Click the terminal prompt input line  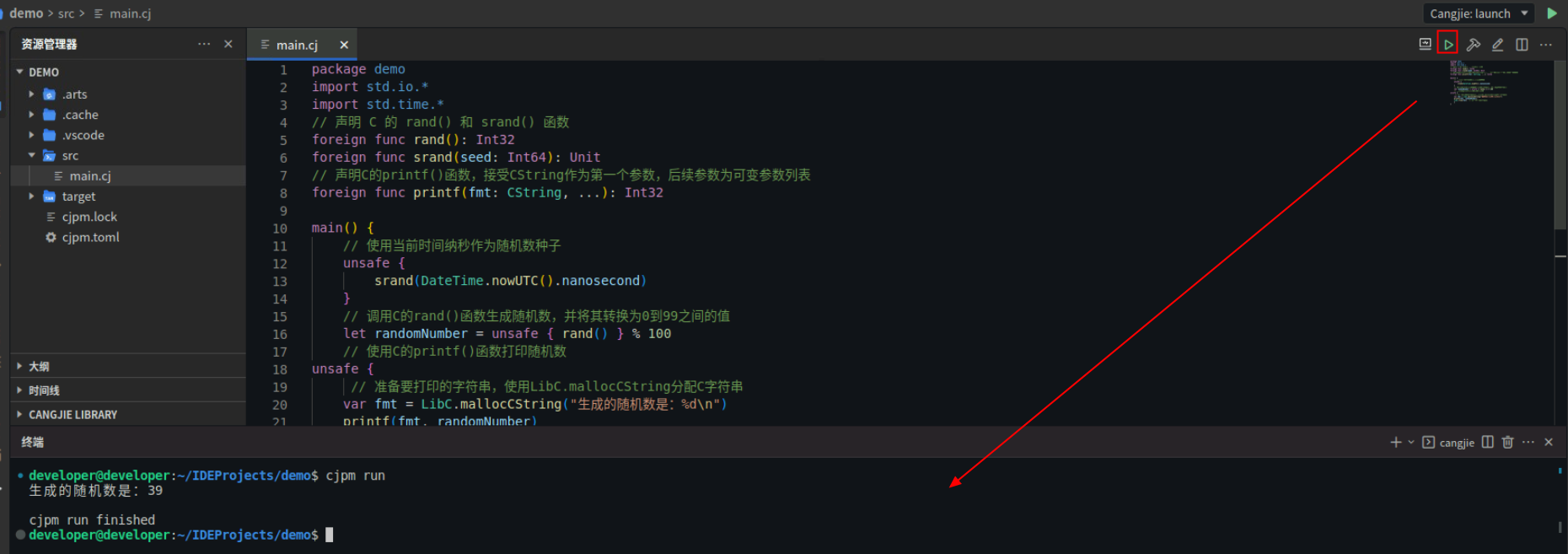point(181,535)
